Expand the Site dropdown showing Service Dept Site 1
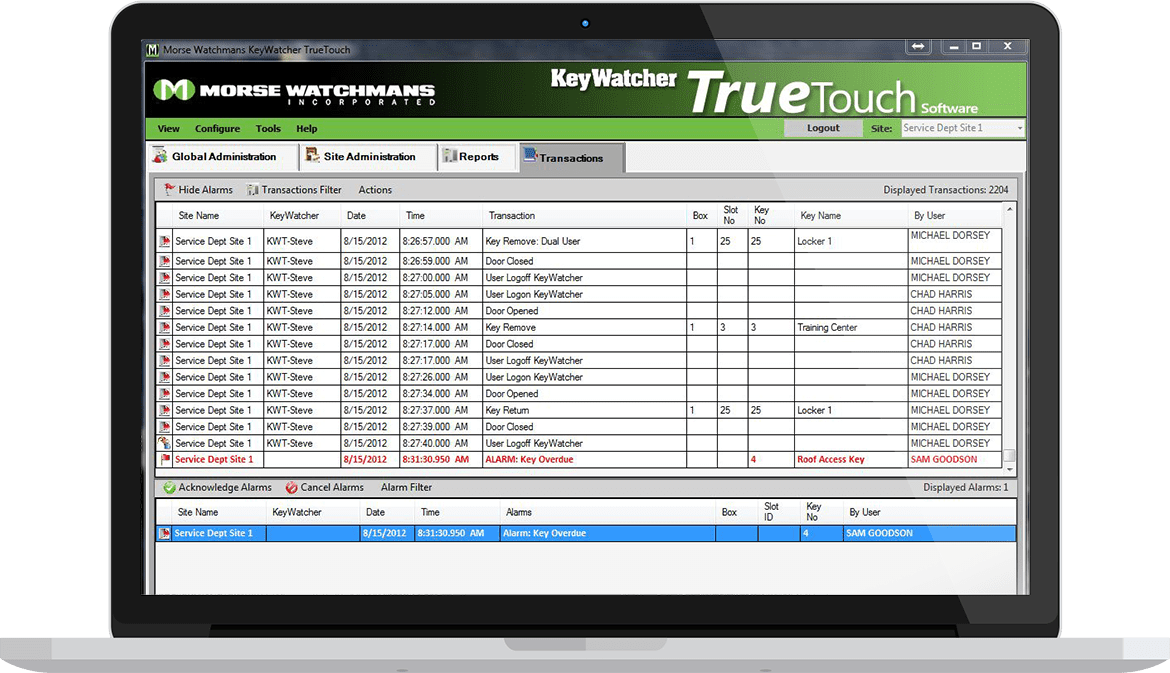The height and width of the screenshot is (673, 1170). tap(1019, 128)
